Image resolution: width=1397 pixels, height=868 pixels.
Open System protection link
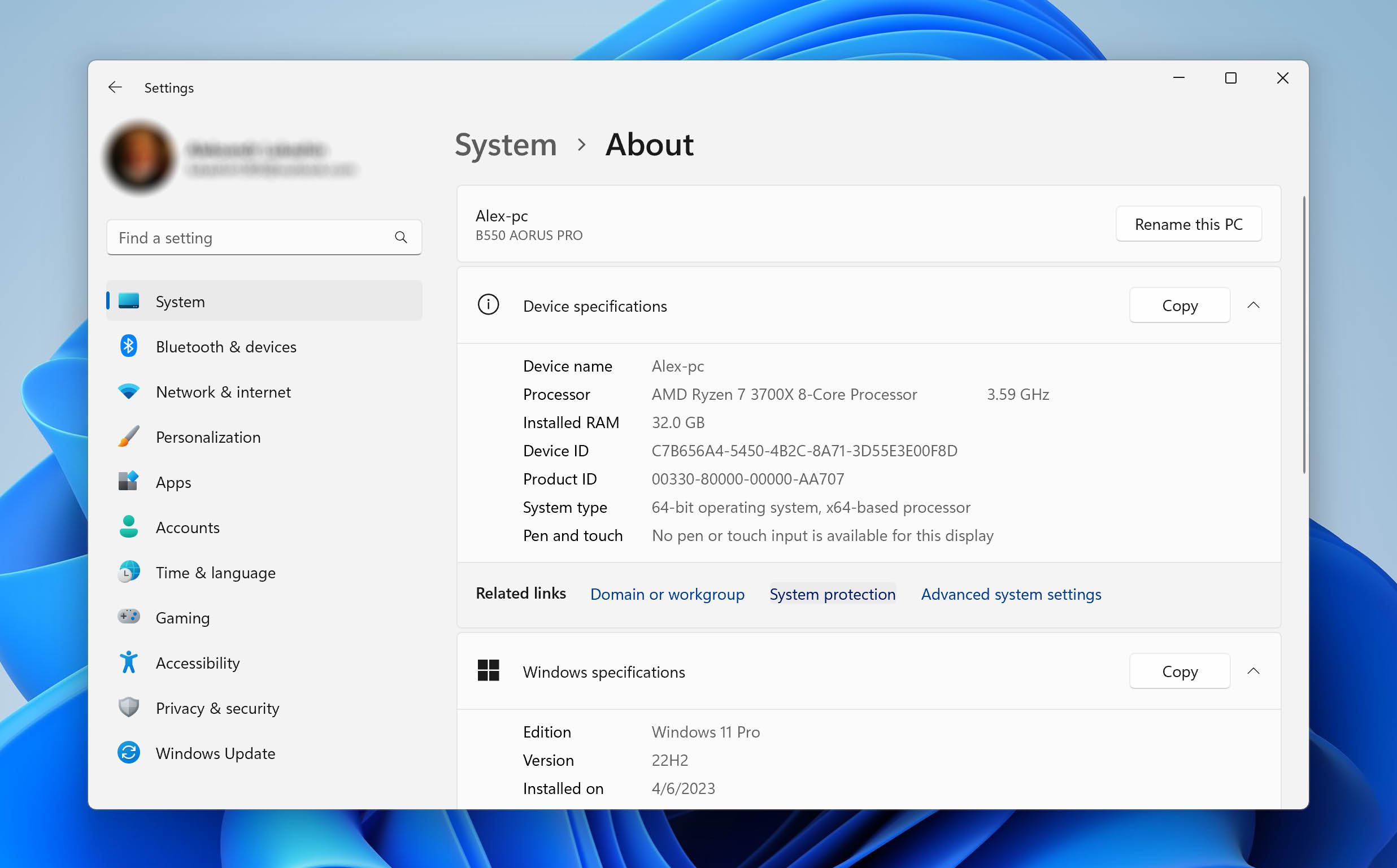pos(833,594)
